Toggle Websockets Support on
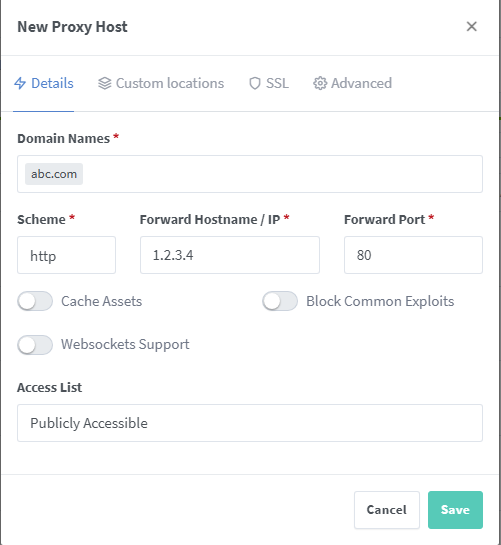This screenshot has height=545, width=501. pos(35,345)
